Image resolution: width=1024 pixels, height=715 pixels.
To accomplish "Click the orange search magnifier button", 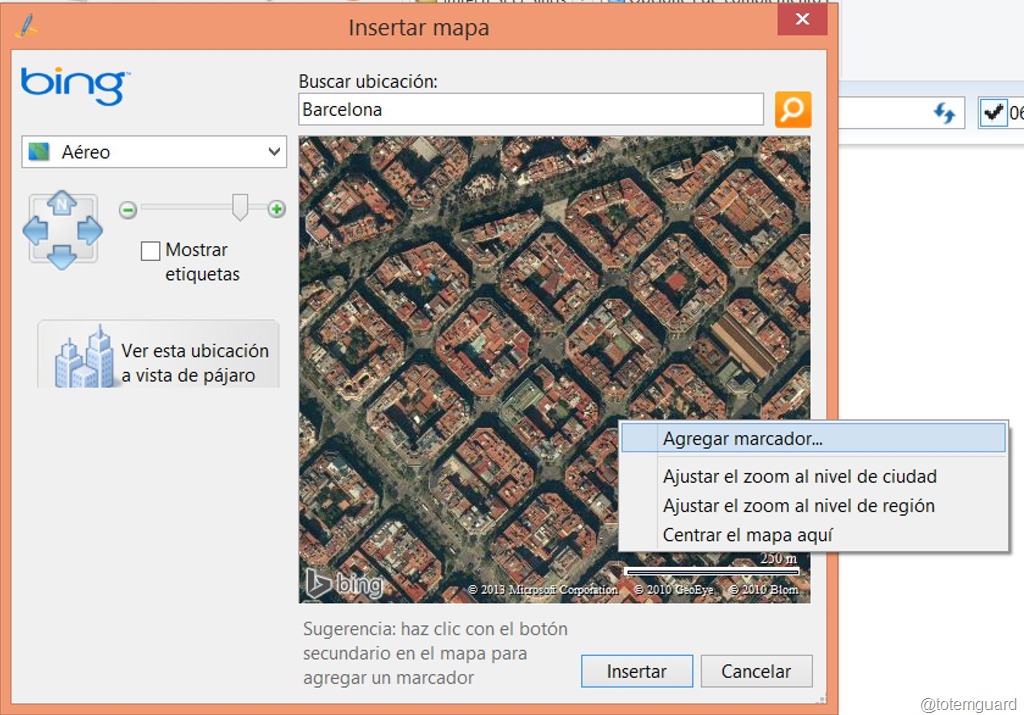I will point(793,109).
